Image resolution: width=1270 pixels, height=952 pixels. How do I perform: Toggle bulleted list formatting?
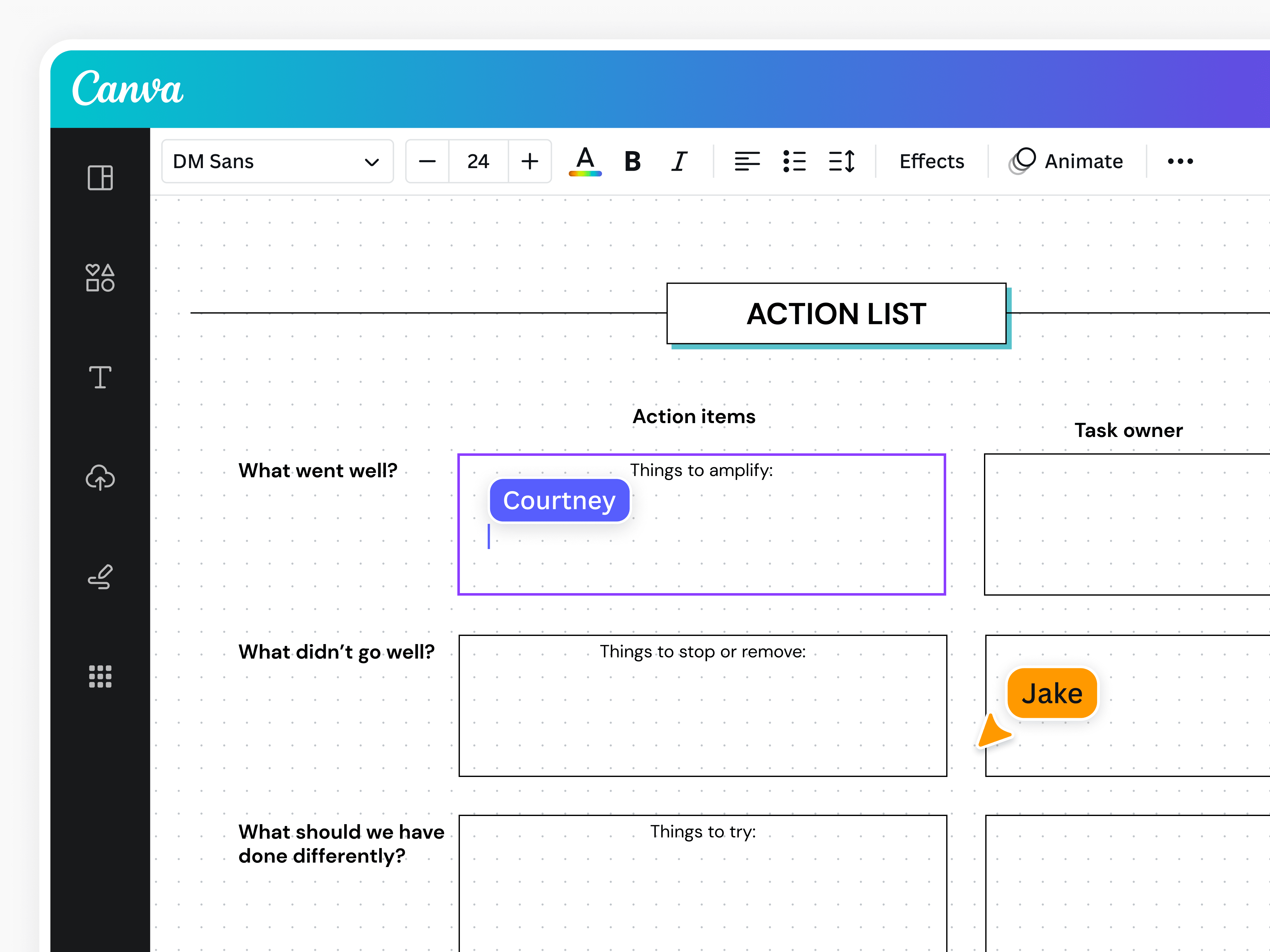(795, 161)
